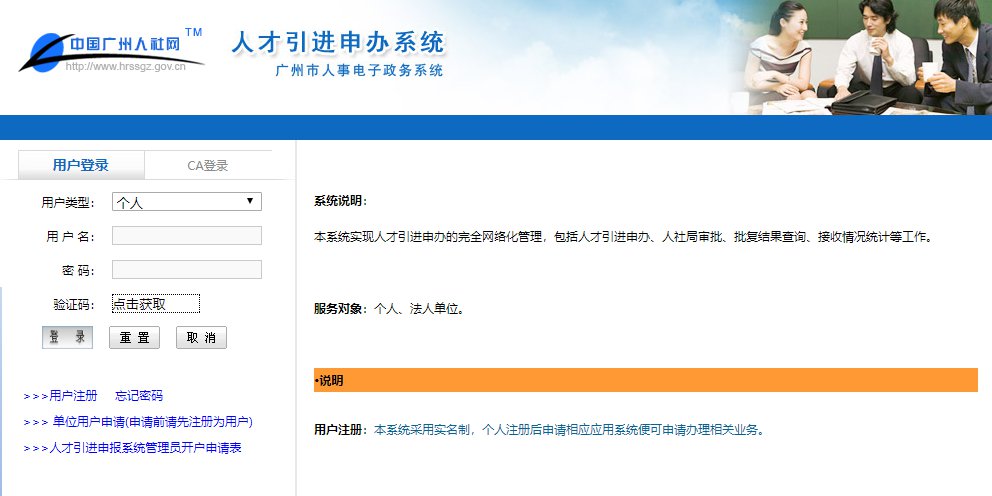Click the 人才引进申办系统 header title
The height and width of the screenshot is (496, 992).
[x=338, y=42]
